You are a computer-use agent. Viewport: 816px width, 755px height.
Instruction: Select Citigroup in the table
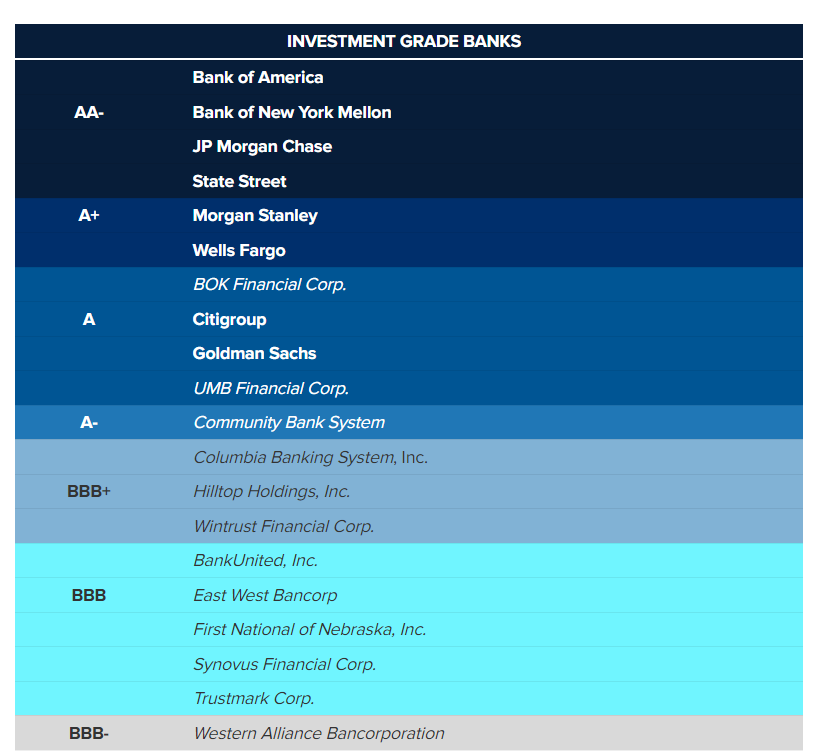coord(230,320)
